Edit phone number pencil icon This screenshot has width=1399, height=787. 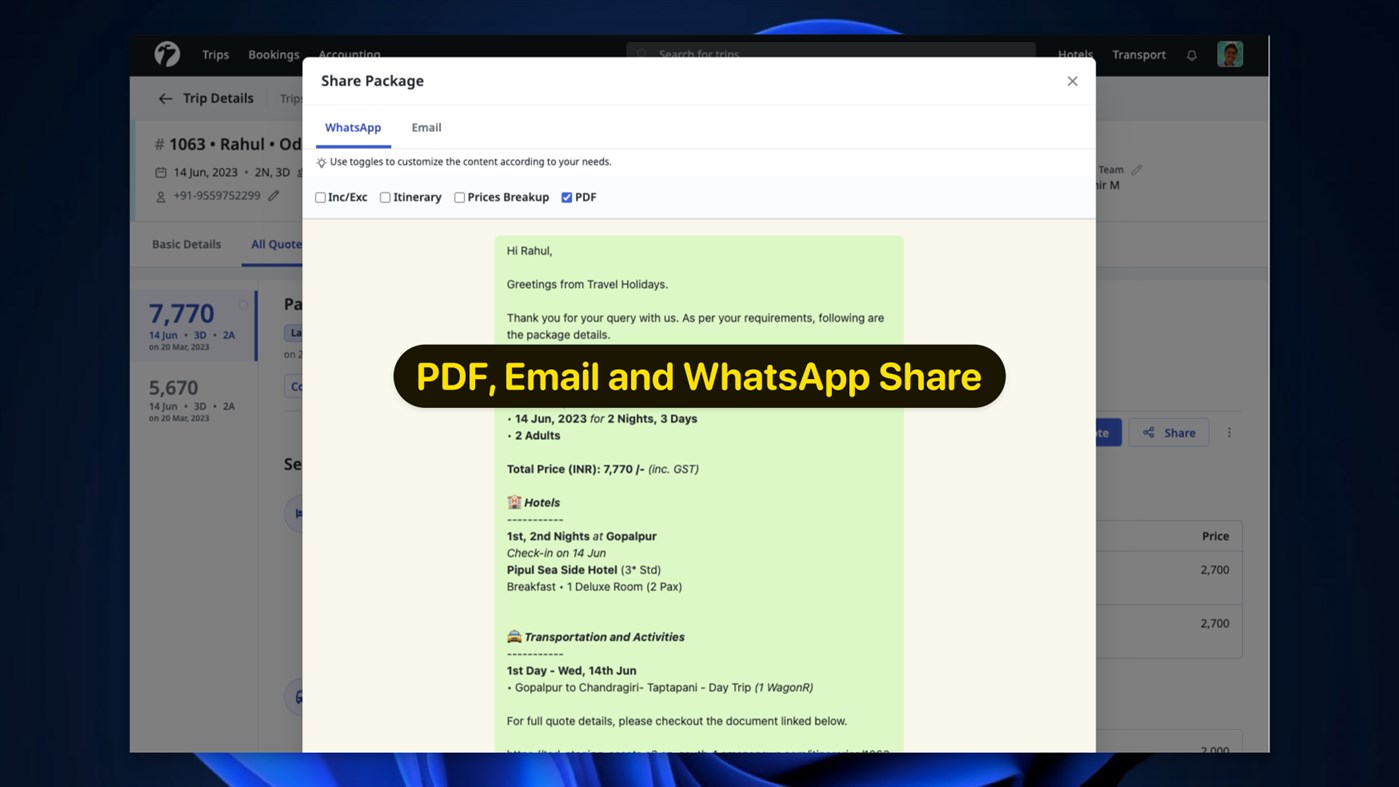[x=273, y=196]
